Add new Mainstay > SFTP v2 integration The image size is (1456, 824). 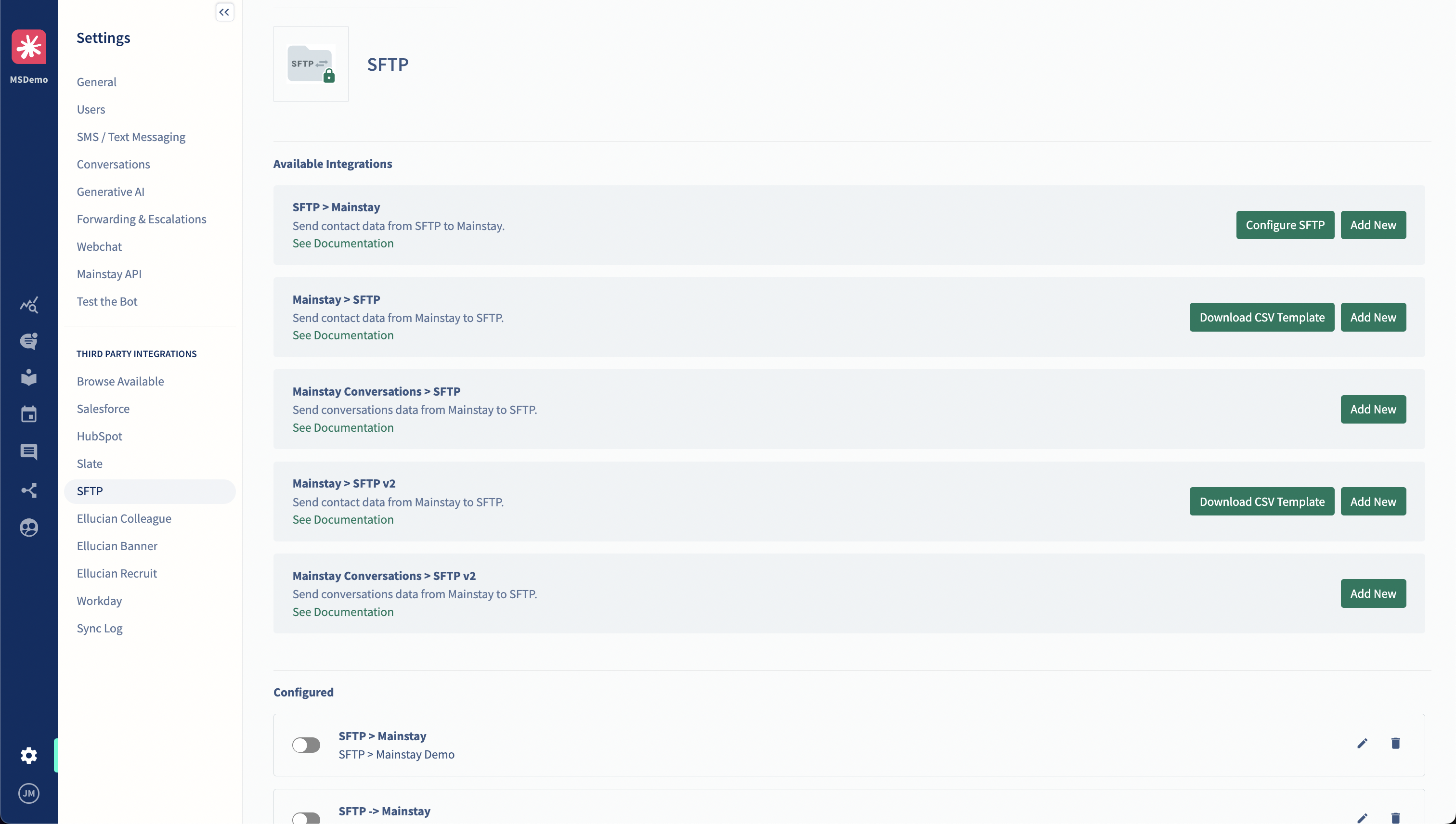click(1373, 502)
